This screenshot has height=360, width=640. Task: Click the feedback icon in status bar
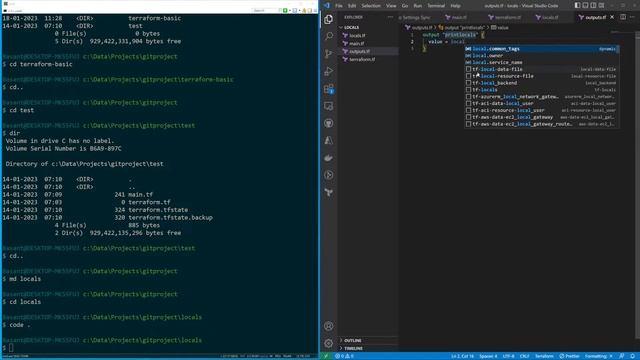(621, 356)
